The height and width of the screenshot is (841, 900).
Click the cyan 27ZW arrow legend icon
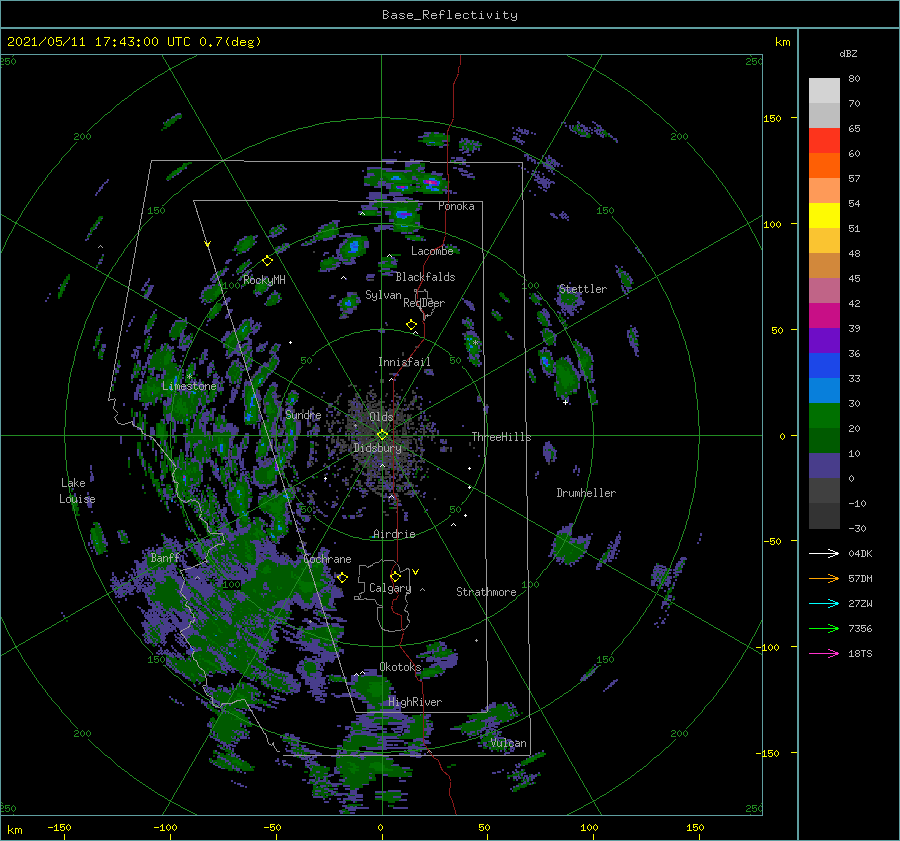824,603
